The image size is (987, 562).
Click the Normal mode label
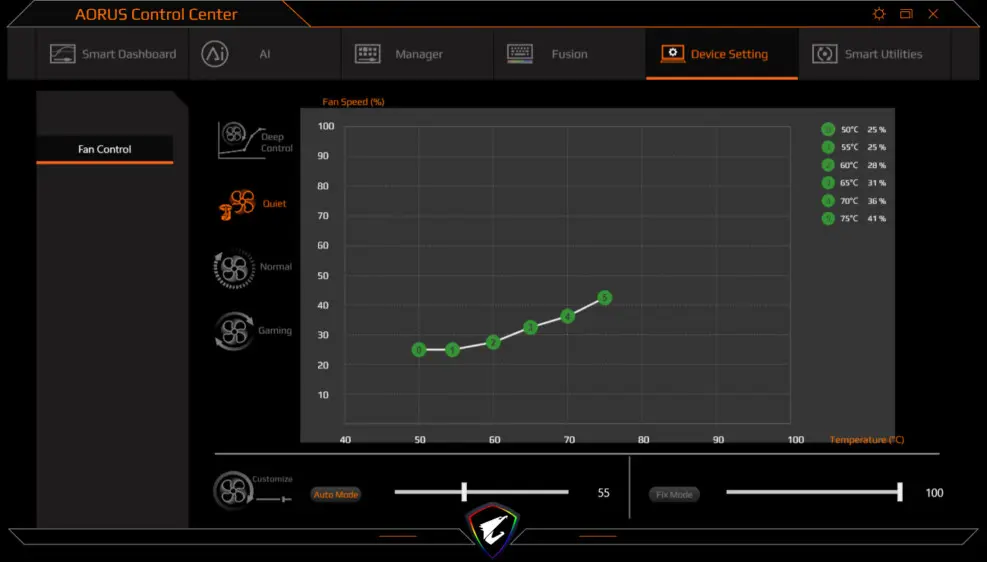pos(276,267)
